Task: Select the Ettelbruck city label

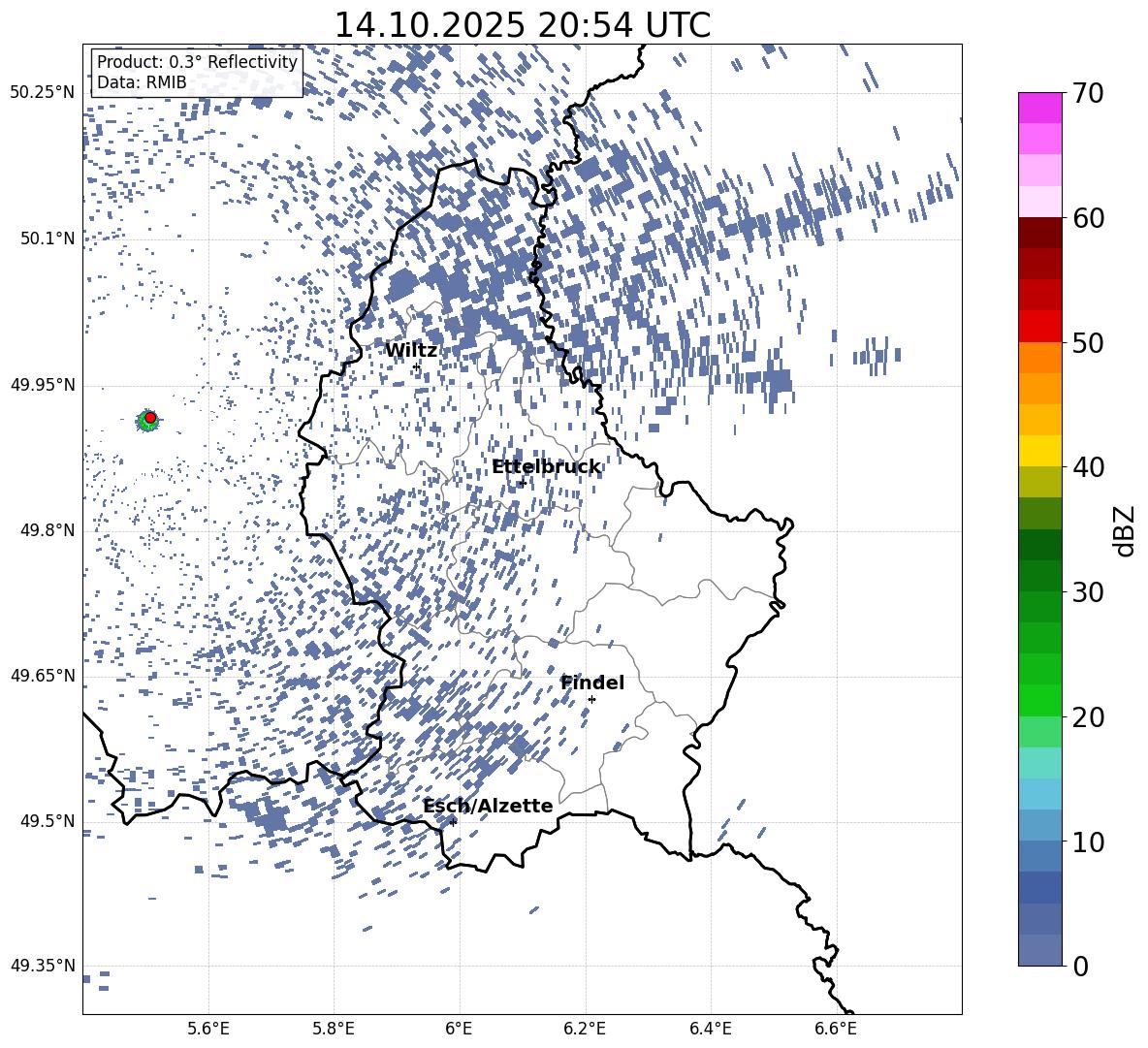Action: [546, 467]
